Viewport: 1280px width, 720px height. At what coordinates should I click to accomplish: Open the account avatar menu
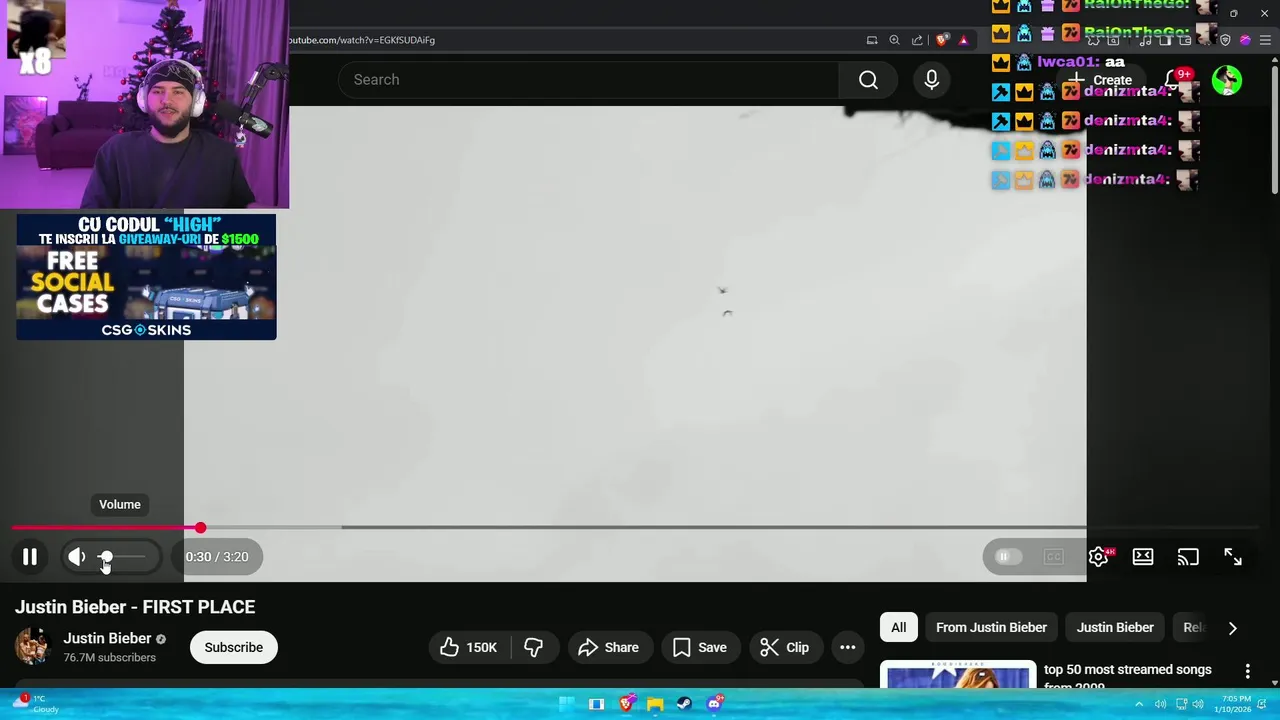coord(1227,80)
